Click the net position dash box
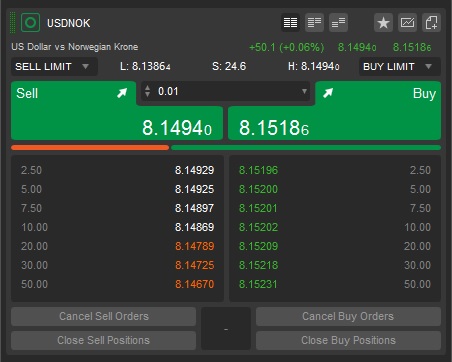Image resolution: width=452 pixels, height=362 pixels. point(226,329)
